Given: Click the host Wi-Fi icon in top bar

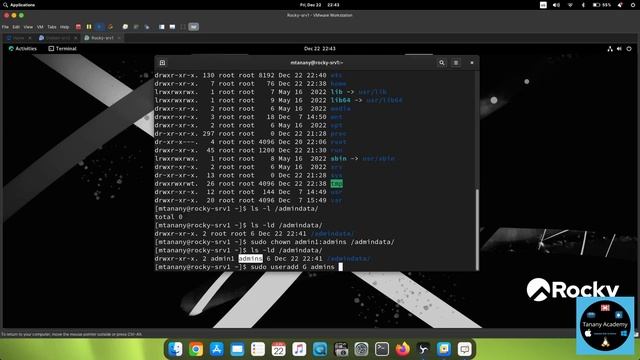Looking at the screenshot, I should point(570,5).
